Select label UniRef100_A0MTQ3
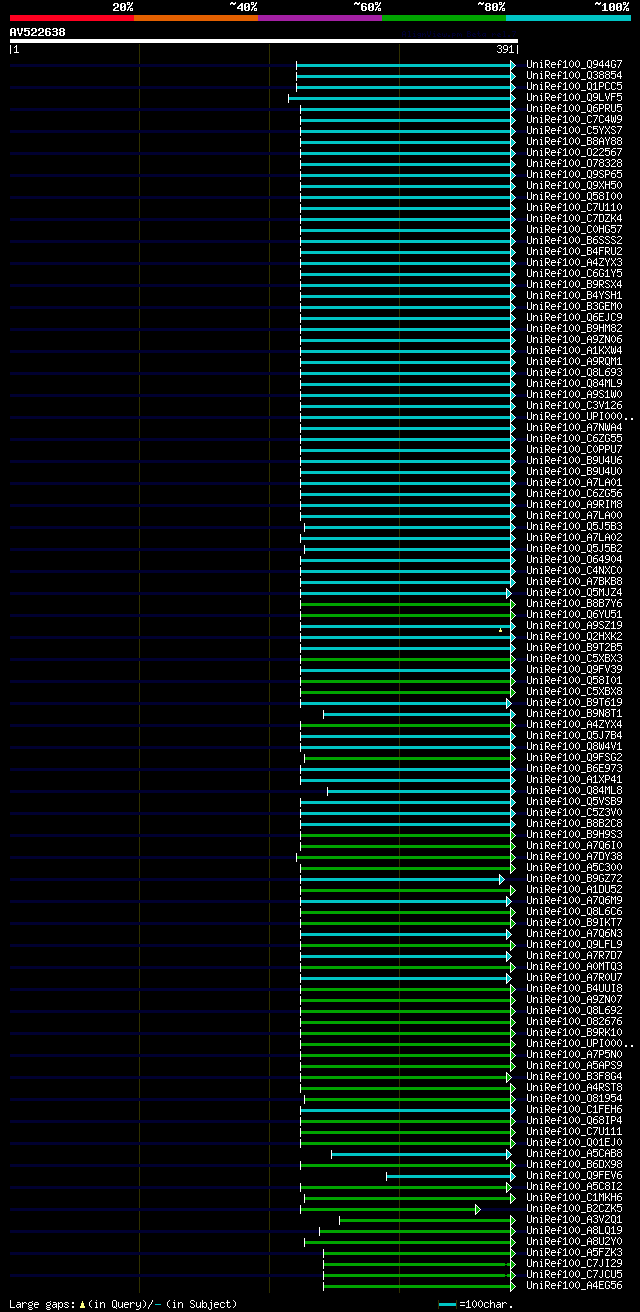This screenshot has width=640, height=1312. (x=574, y=966)
